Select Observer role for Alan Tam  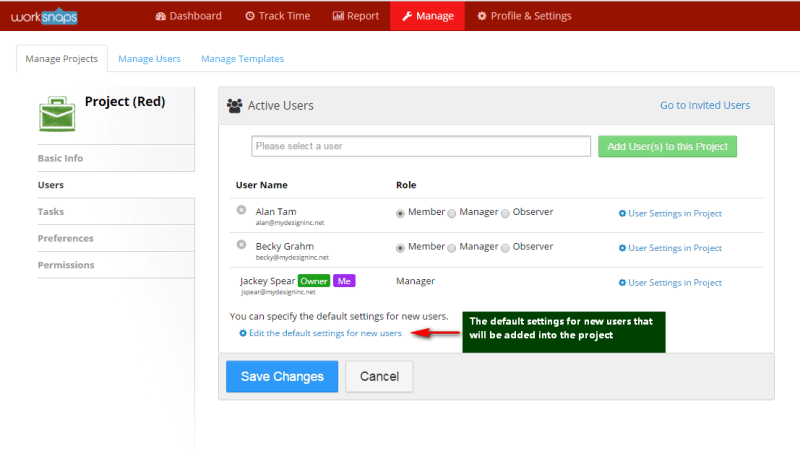505,214
